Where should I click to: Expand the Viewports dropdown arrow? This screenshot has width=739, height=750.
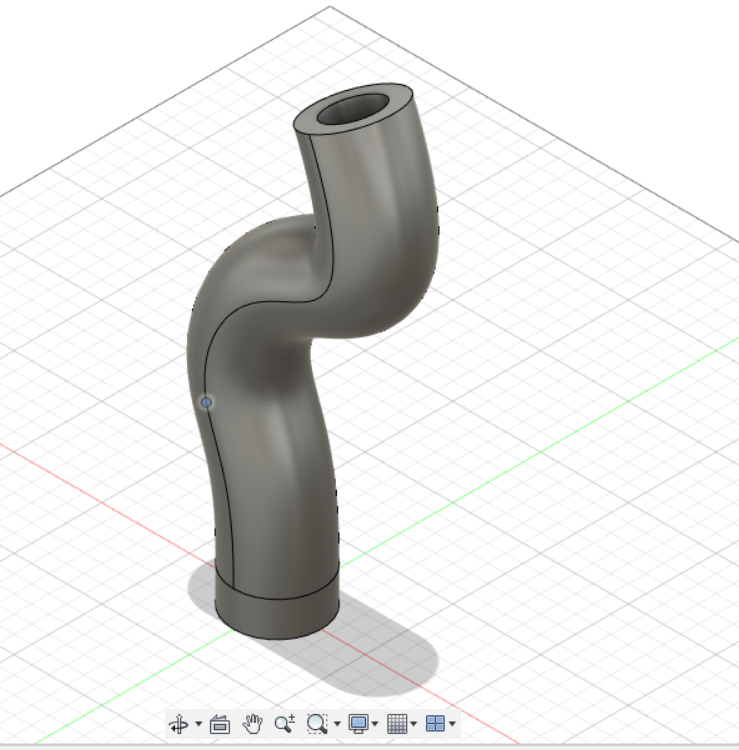point(452,724)
